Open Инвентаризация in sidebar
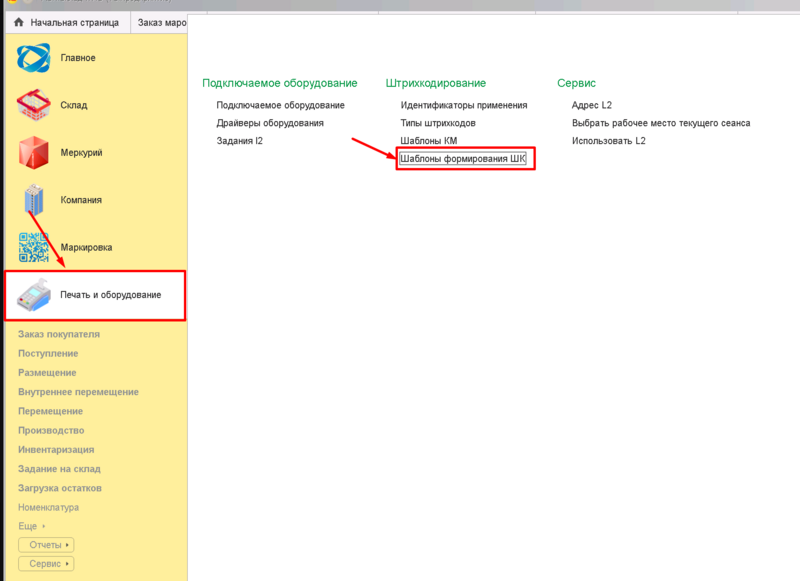Screen dimensions: 800x581 click(x=56, y=450)
